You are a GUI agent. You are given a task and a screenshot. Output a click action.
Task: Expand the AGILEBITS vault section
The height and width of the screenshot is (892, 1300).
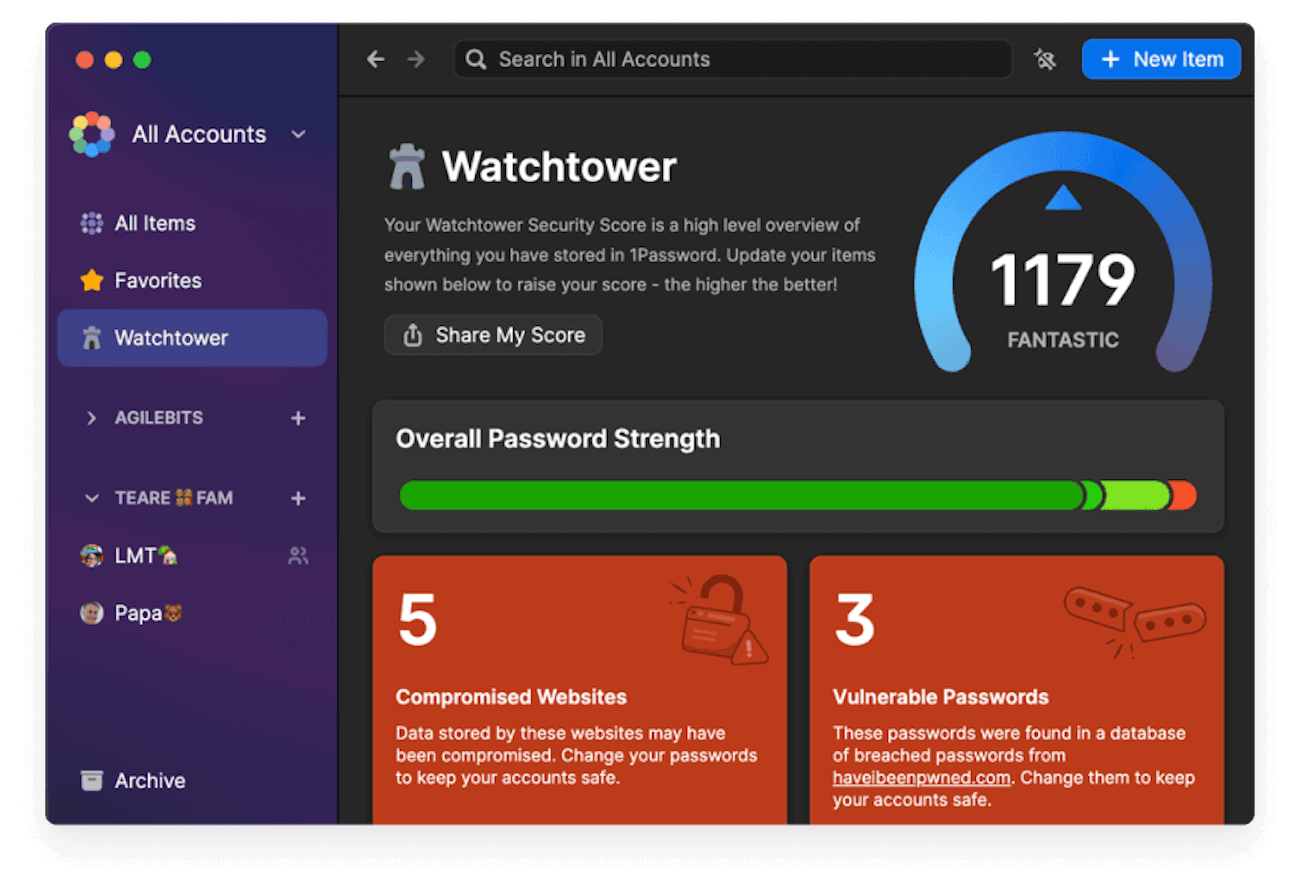tap(92, 418)
